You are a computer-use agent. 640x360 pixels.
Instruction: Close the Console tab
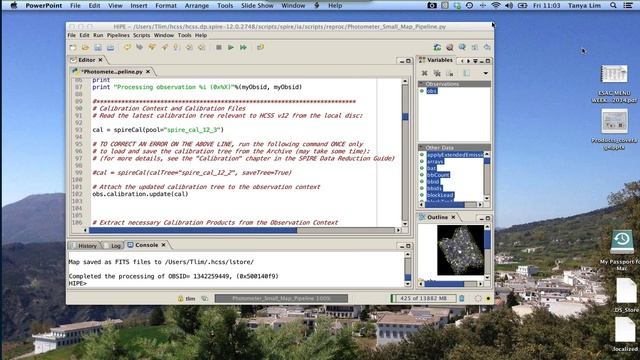(163, 245)
